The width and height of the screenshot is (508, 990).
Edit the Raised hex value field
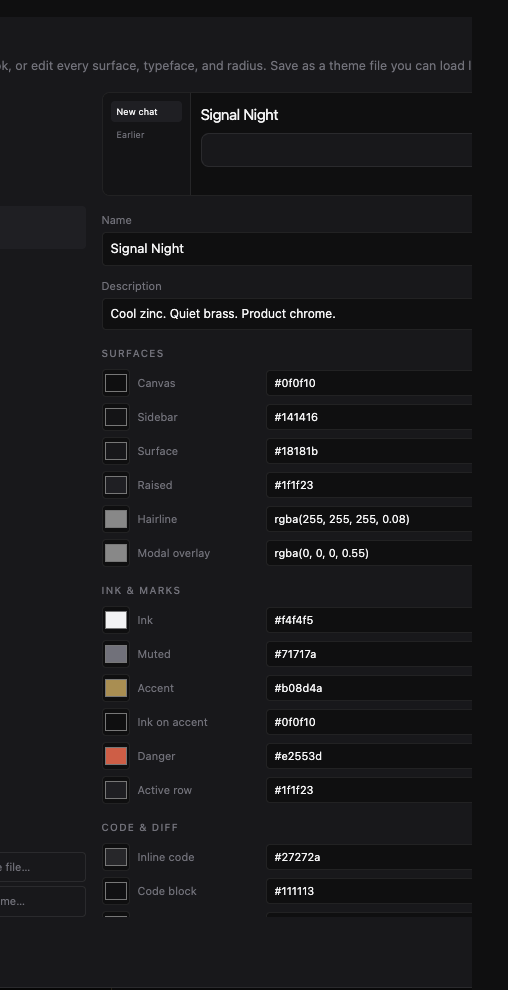[369, 486]
